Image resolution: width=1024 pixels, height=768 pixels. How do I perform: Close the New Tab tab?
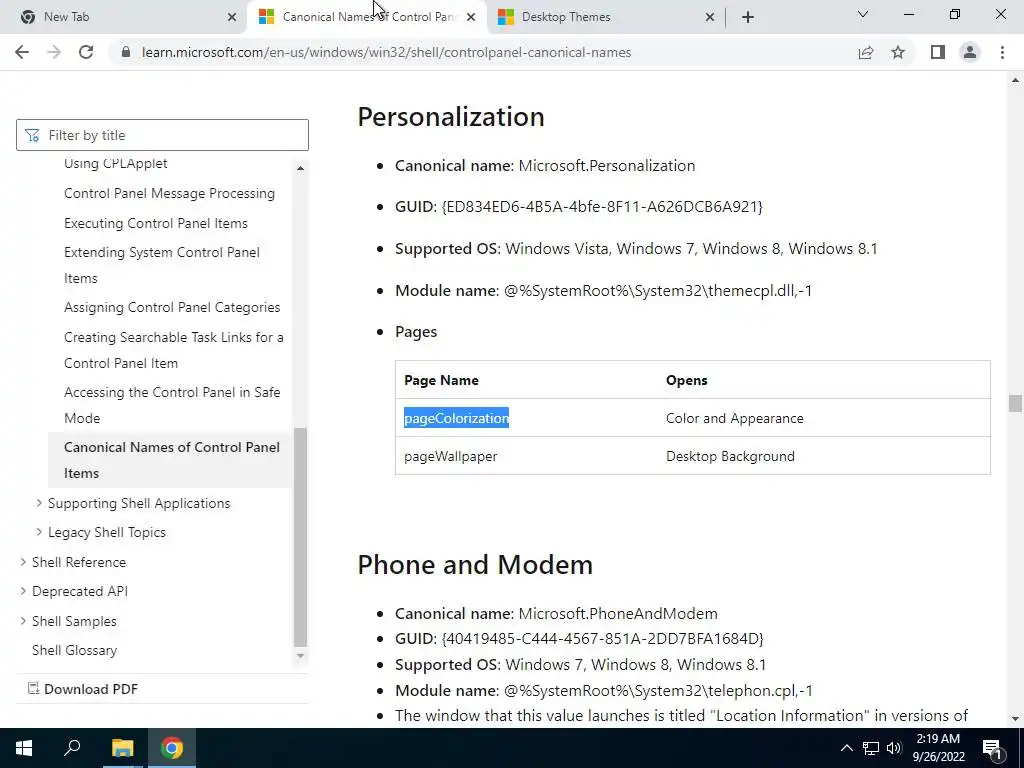tap(232, 17)
